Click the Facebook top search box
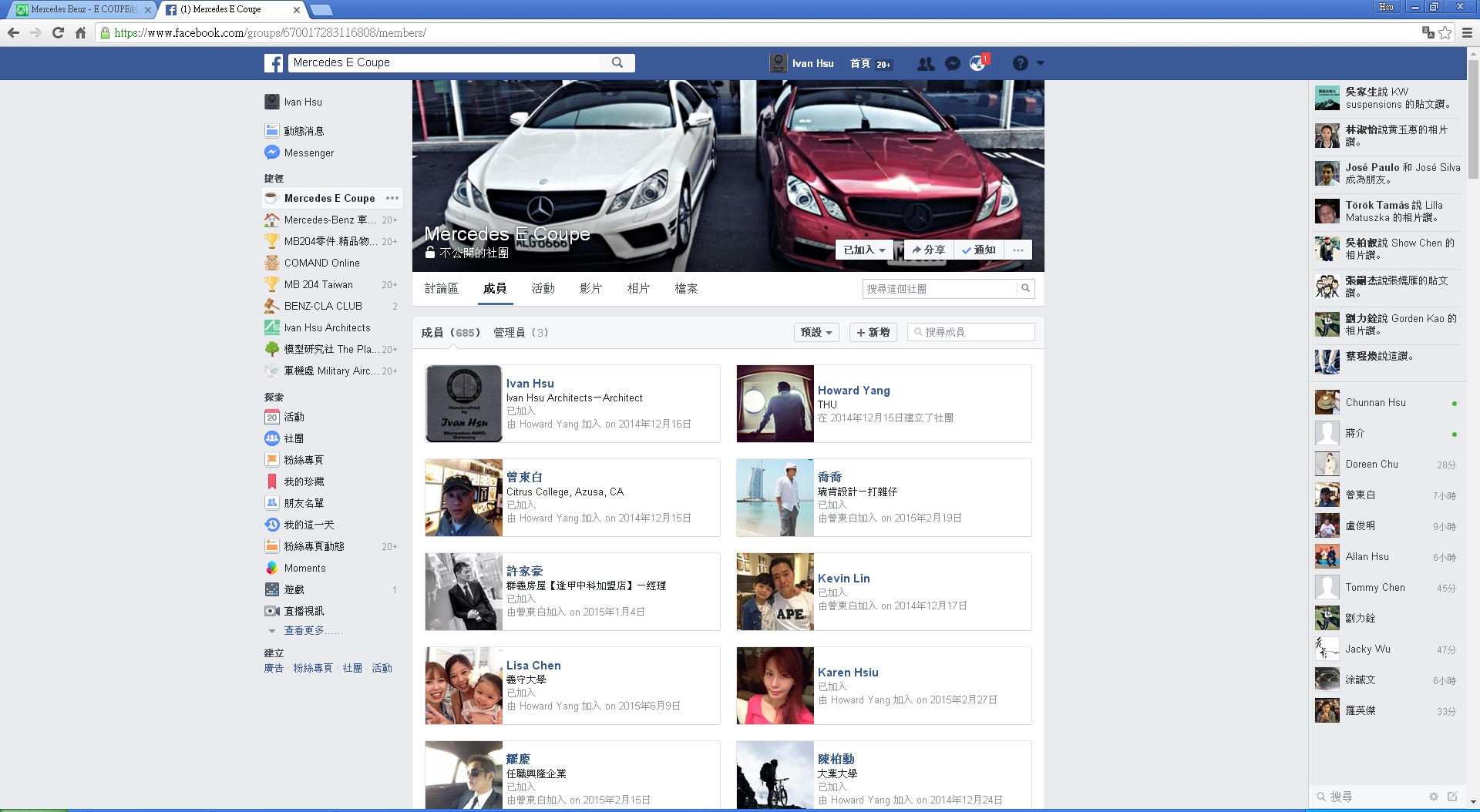Image resolution: width=1480 pixels, height=812 pixels. (446, 62)
